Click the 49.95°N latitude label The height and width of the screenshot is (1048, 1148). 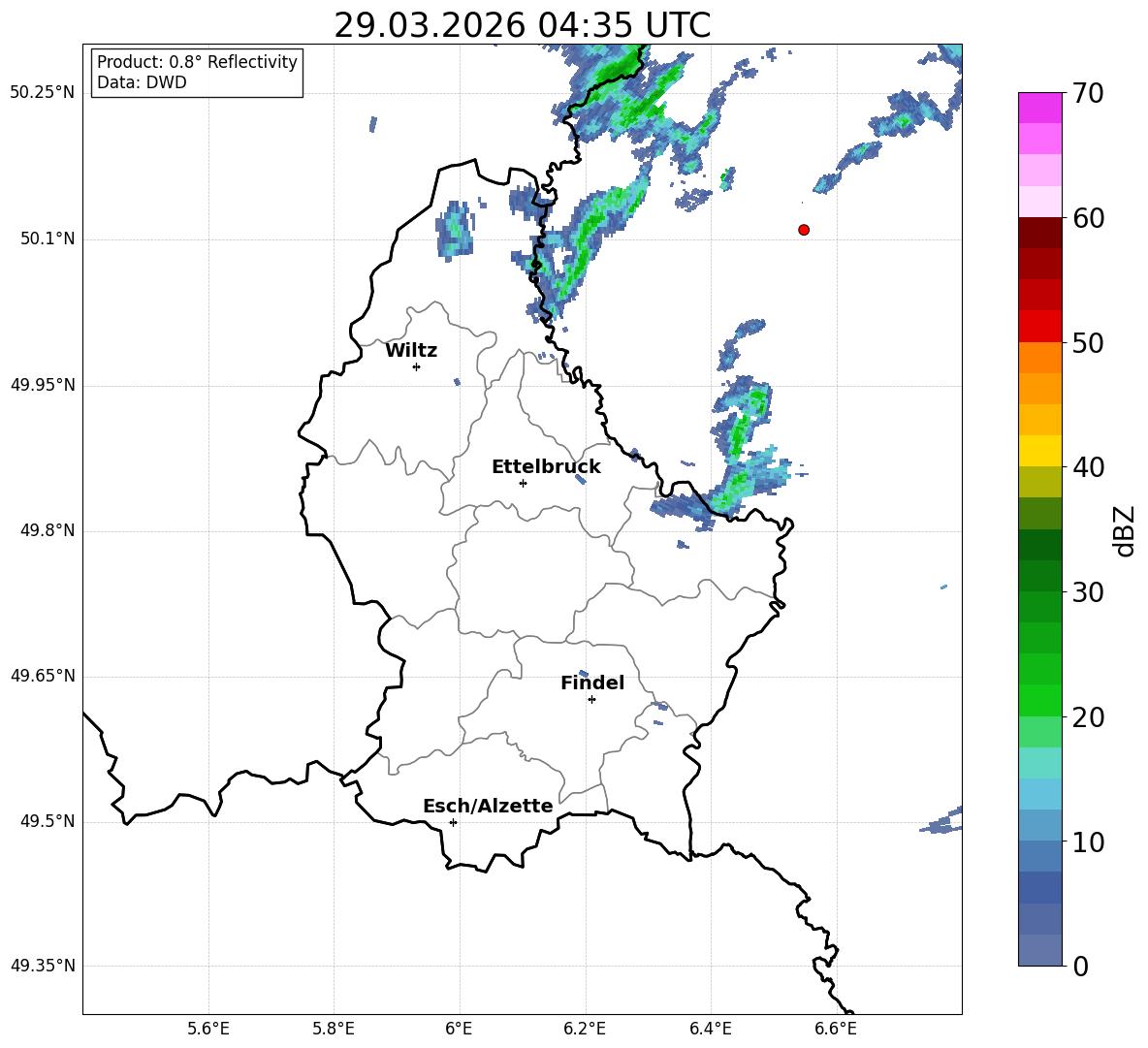click(43, 384)
